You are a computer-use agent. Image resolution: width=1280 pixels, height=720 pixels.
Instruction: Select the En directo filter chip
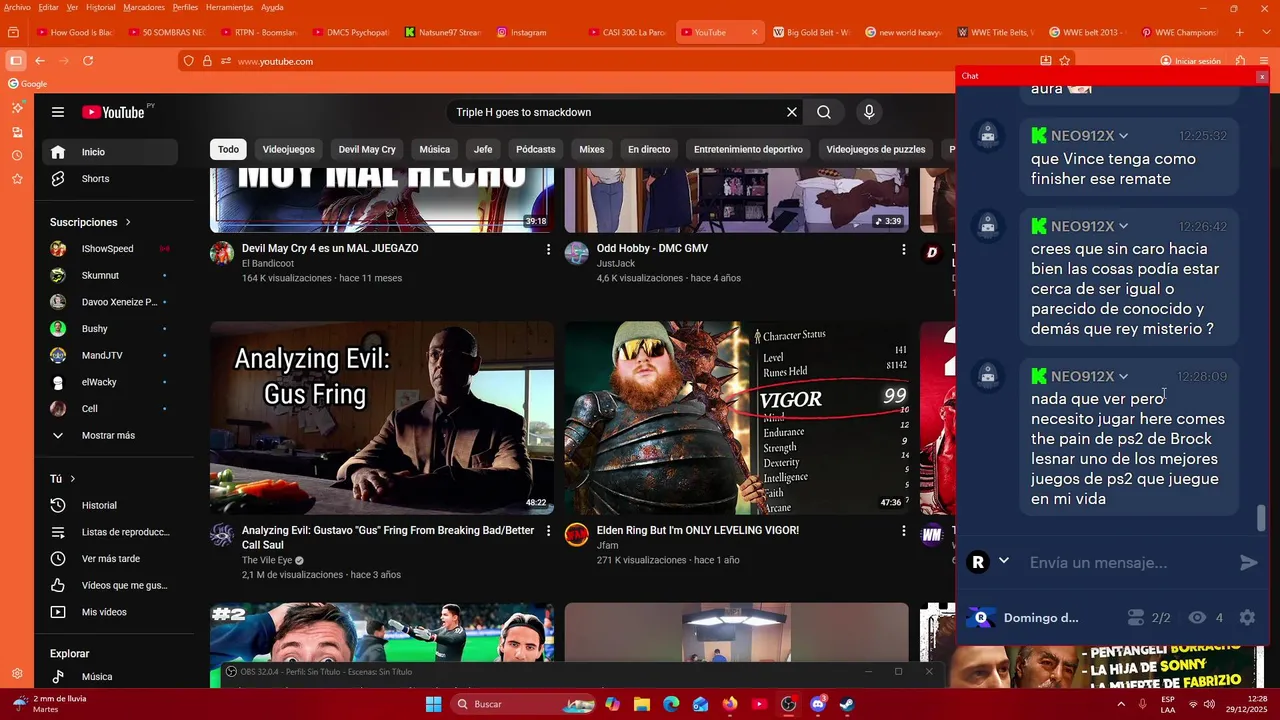click(x=649, y=149)
